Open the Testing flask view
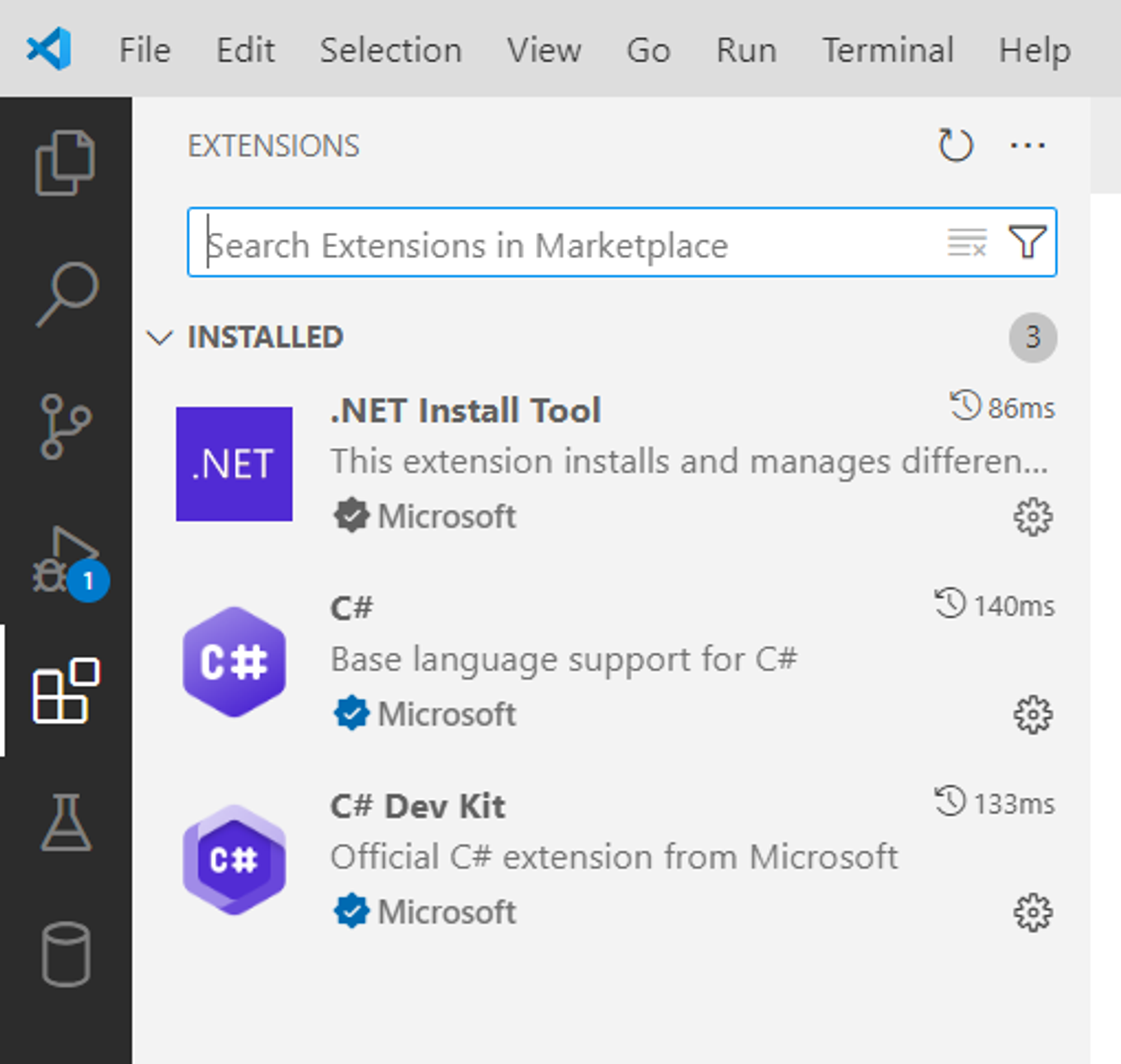 pos(66,822)
